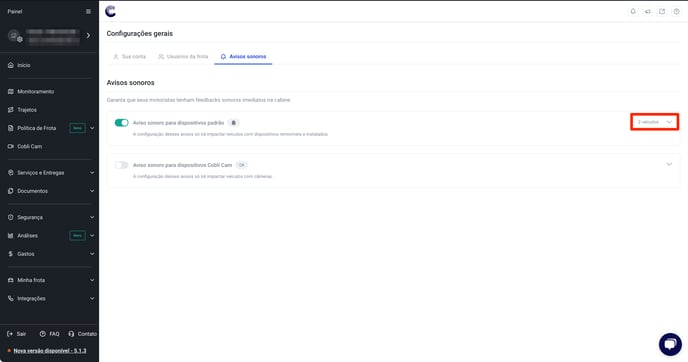688x362 pixels.
Task: Open notifications bell in top bar
Action: pyautogui.click(x=633, y=11)
